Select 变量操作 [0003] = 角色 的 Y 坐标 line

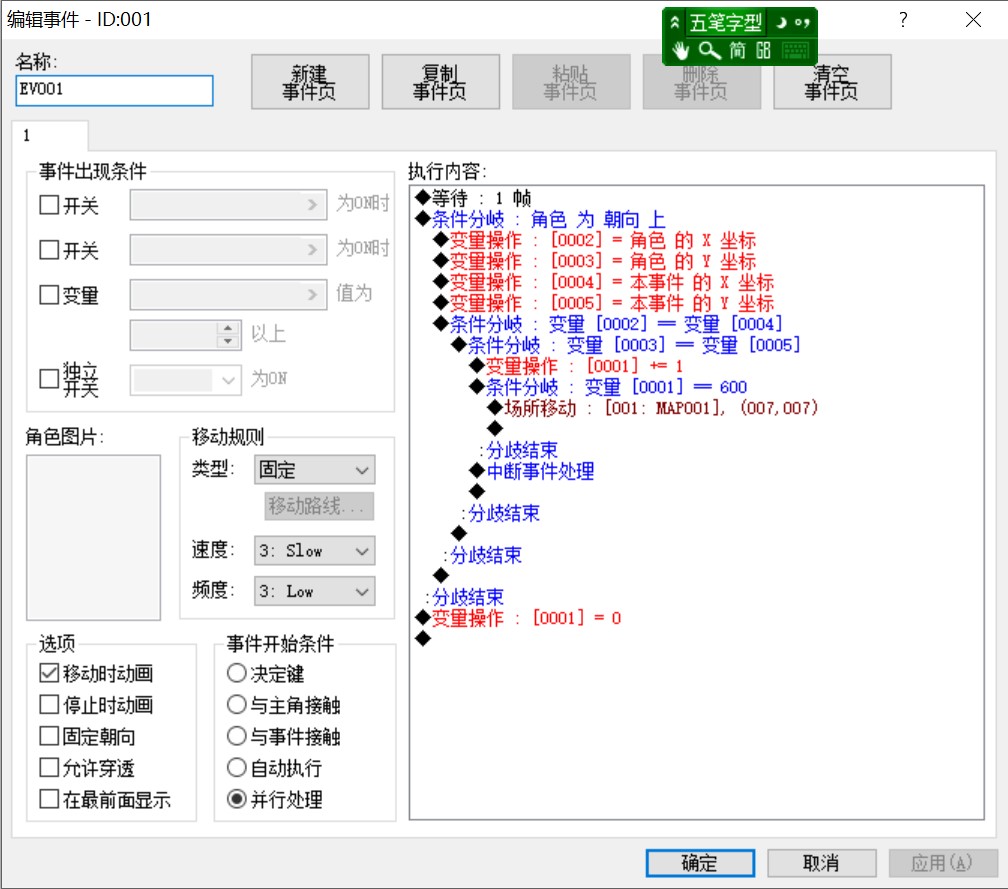(x=595, y=261)
